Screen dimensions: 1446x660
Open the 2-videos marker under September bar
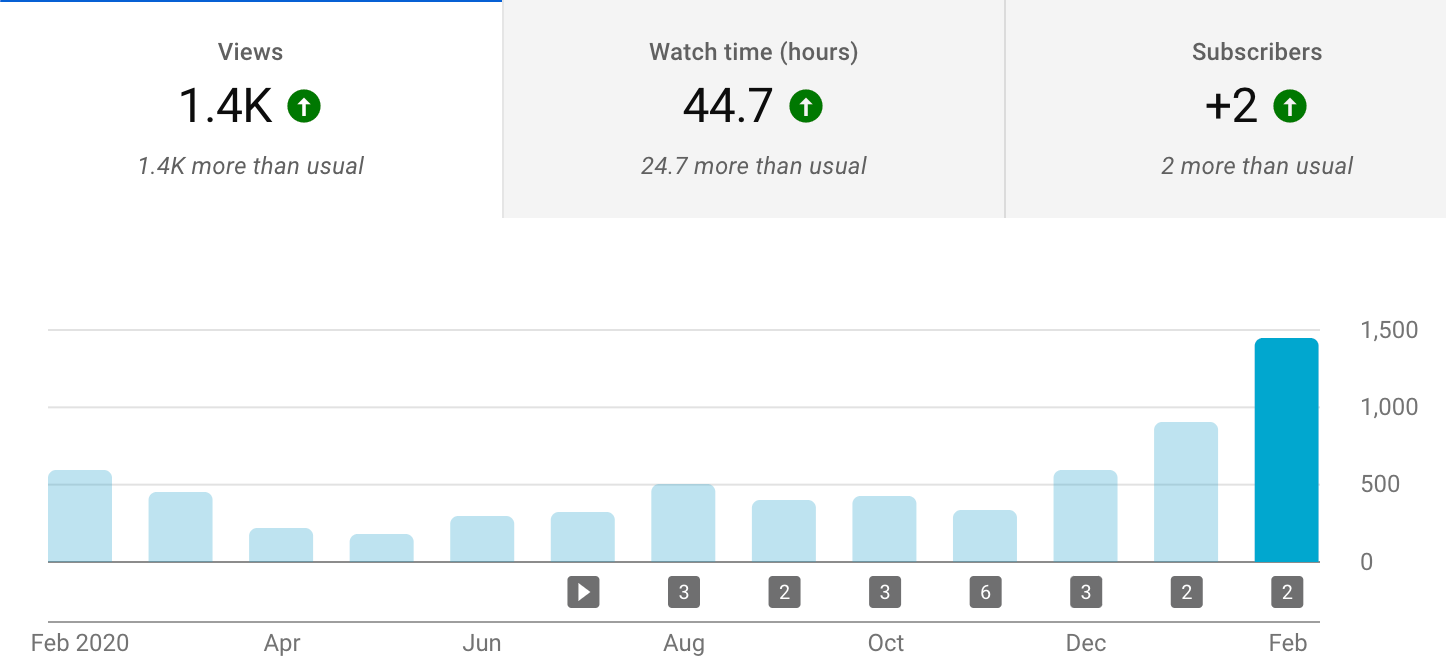(784, 592)
